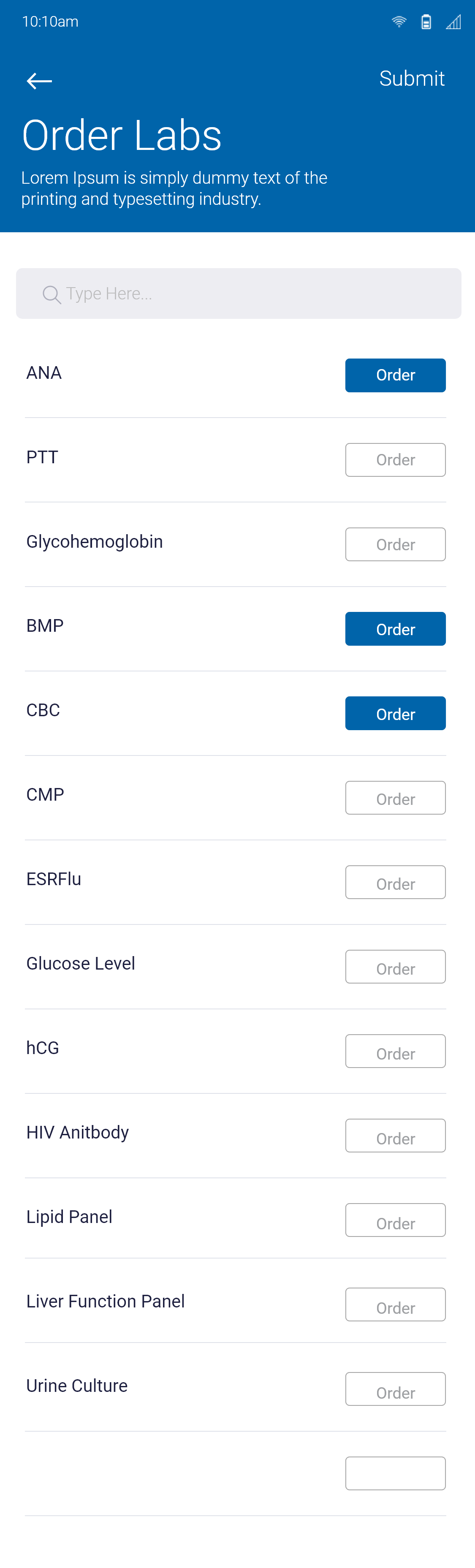Toggle Order for PTT
The width and height of the screenshot is (475, 1568).
tap(395, 459)
